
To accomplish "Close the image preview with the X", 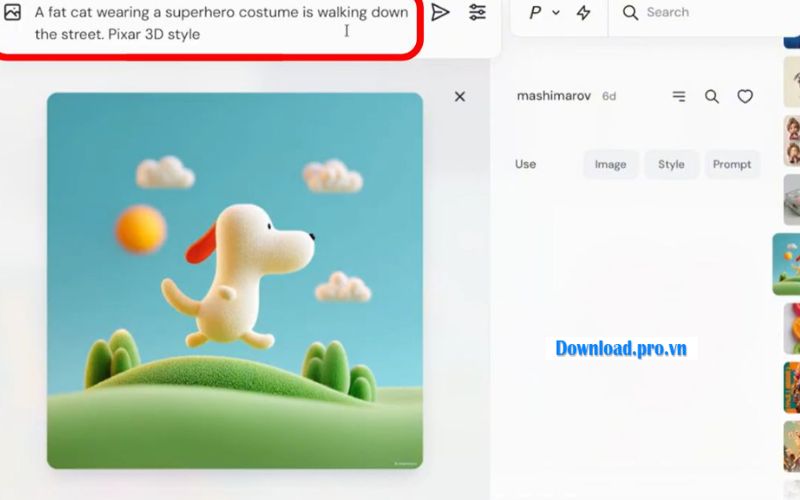I will tap(460, 97).
